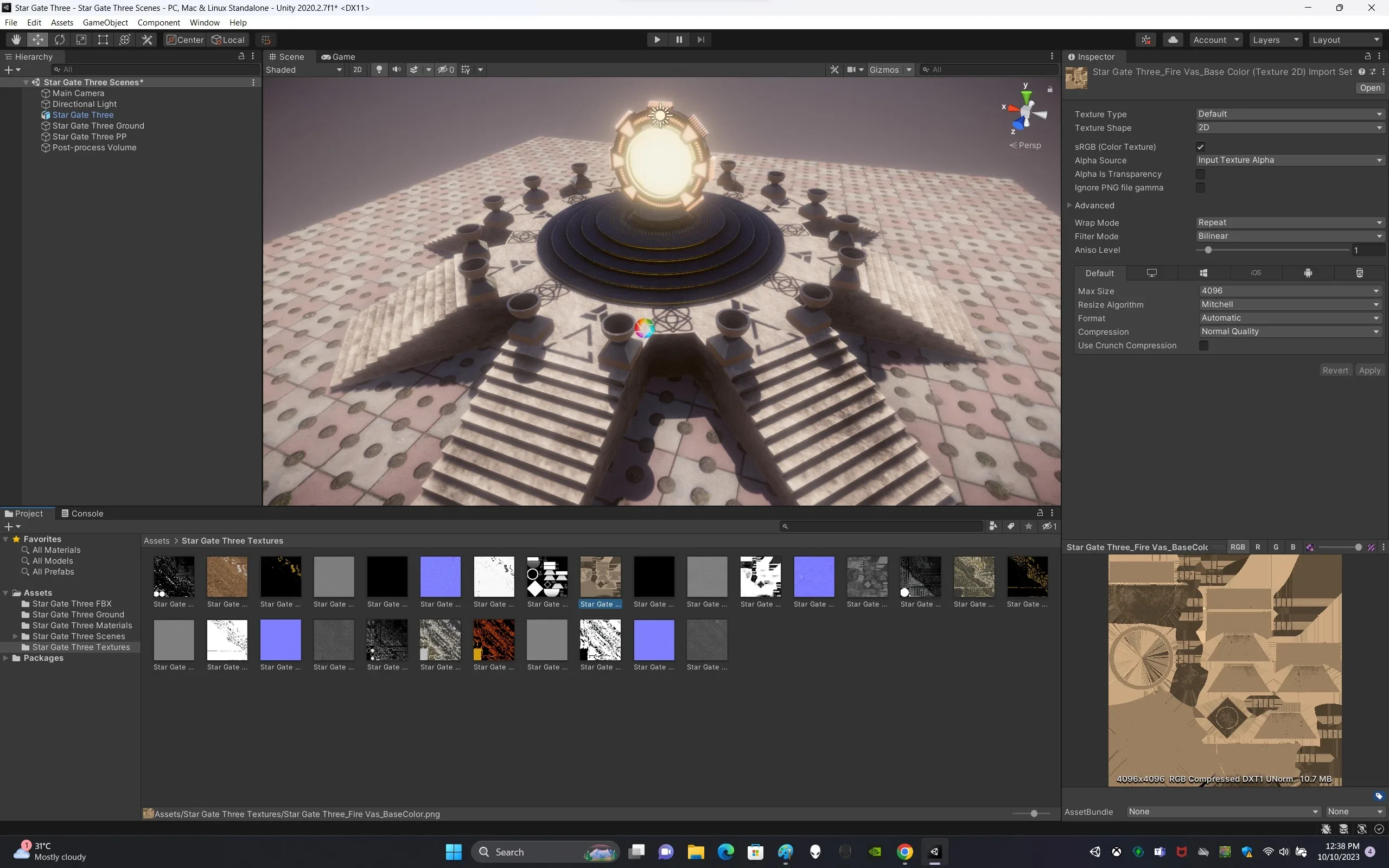Enable Use Crunch Compression checkbox

point(1203,346)
